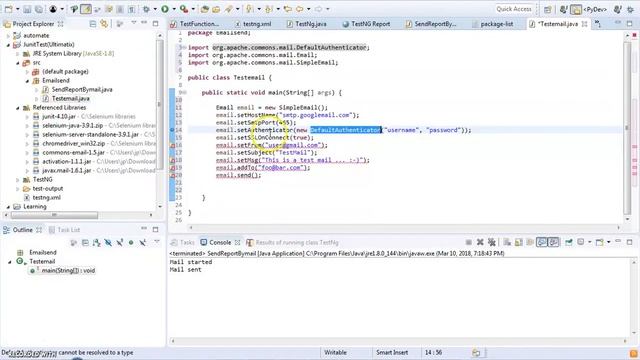
Task: Click the editor horizontal scrollbar
Action: coord(404,228)
